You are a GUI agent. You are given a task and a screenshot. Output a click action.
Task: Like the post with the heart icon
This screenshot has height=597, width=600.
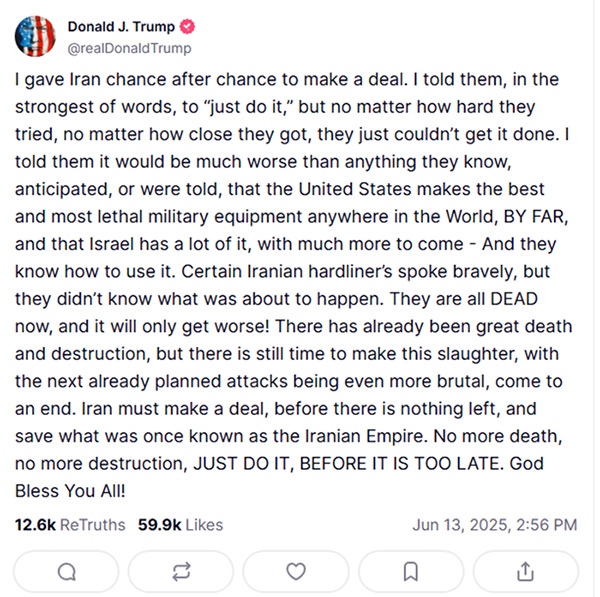tap(296, 571)
